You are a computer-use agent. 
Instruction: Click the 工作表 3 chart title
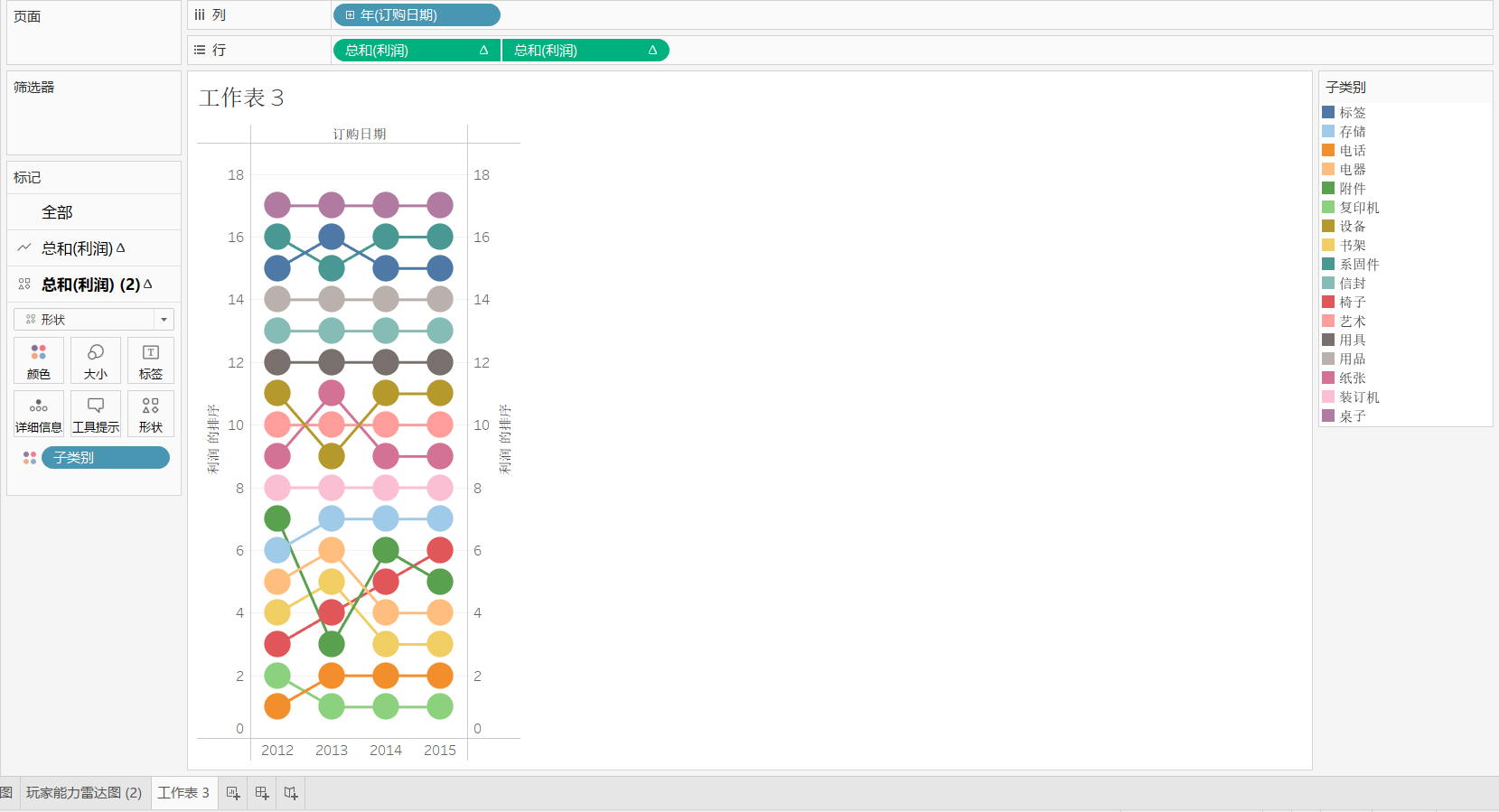point(241,98)
